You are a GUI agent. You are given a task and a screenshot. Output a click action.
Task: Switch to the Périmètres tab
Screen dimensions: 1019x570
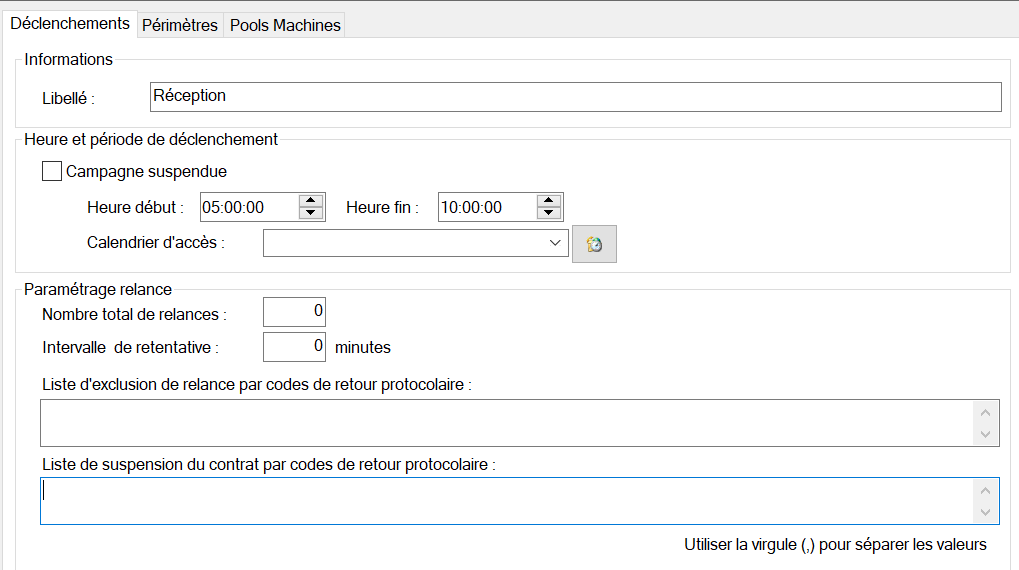pos(180,25)
